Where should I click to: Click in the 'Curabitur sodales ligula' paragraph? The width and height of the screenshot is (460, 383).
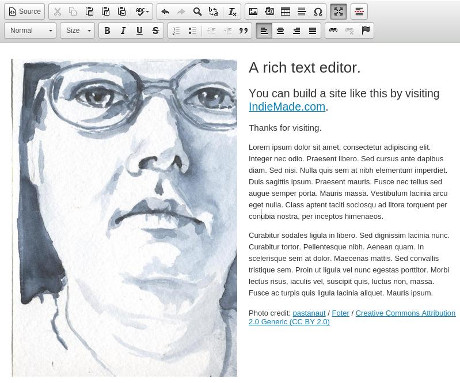(349, 264)
